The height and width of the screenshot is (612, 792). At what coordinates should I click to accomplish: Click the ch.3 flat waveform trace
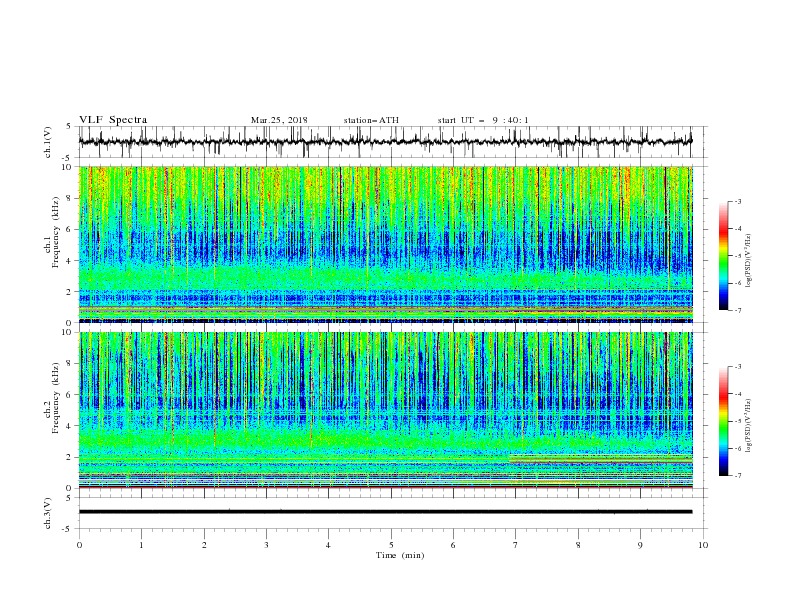pyautogui.click(x=385, y=512)
